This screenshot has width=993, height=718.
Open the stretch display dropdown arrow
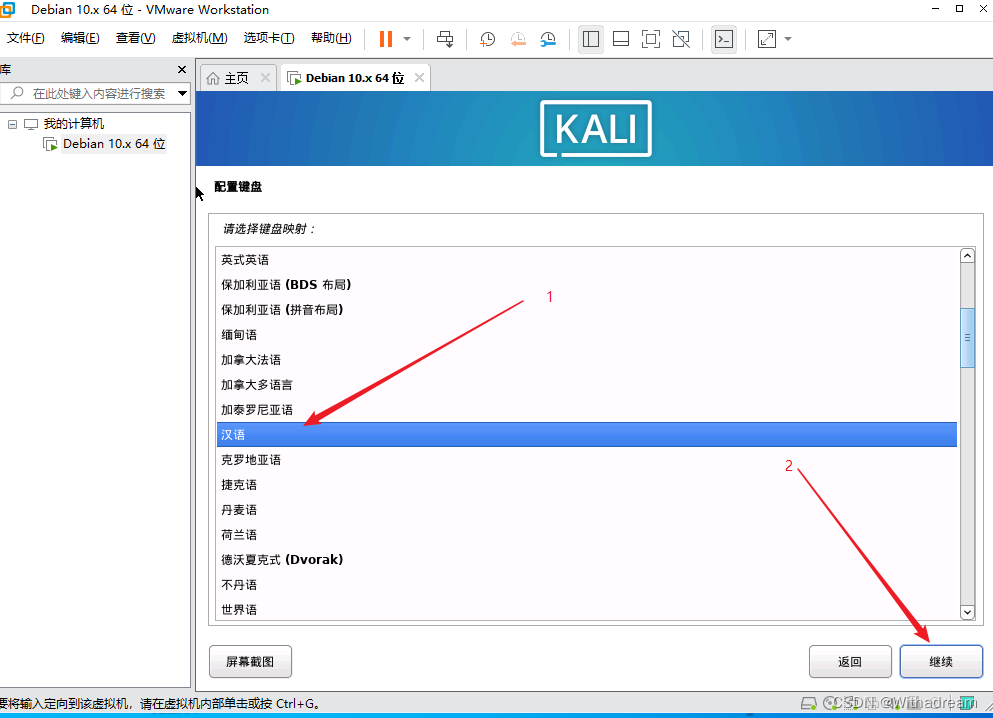tap(788, 39)
